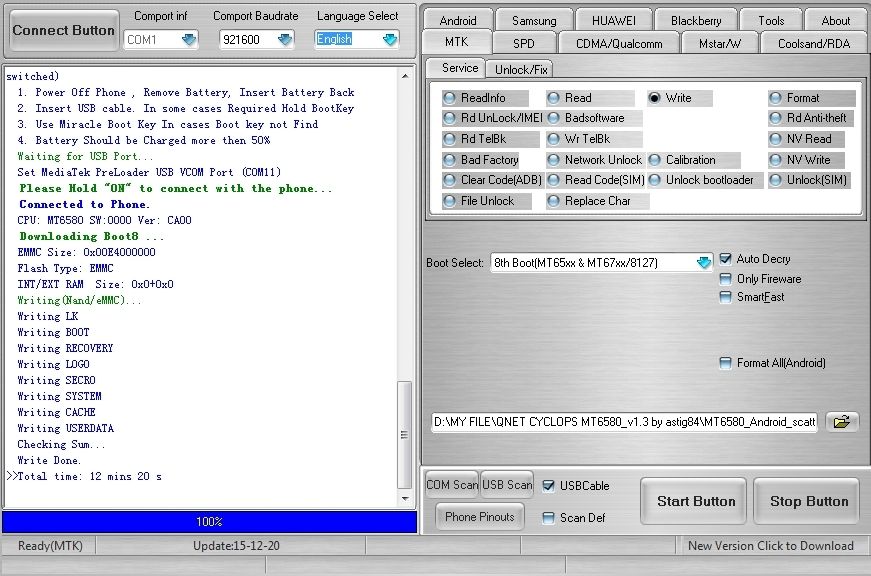The image size is (871, 576).
Task: Switch to the Samsung tab
Action: (534, 20)
